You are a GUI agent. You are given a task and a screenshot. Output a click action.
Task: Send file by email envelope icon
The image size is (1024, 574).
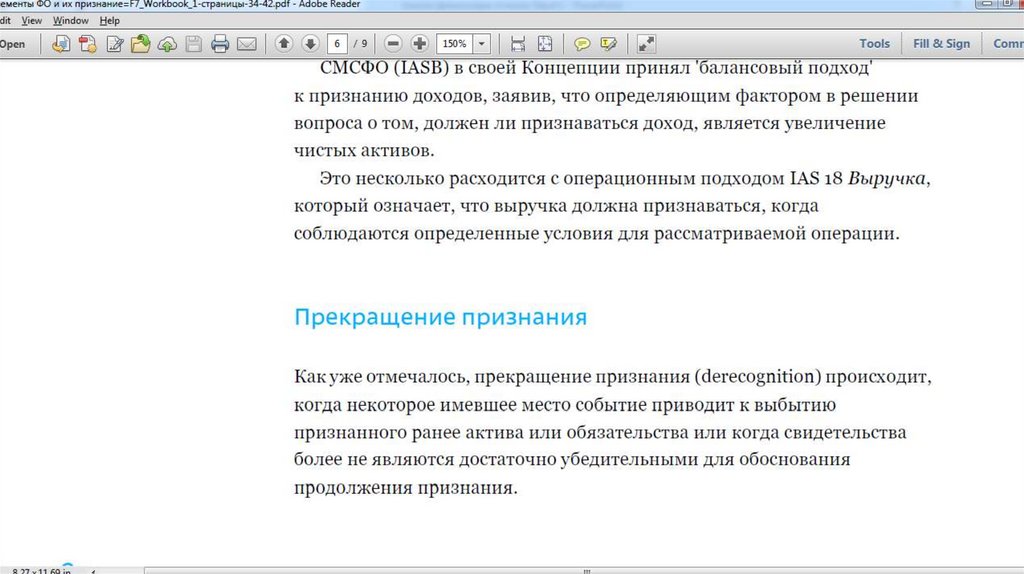(247, 44)
